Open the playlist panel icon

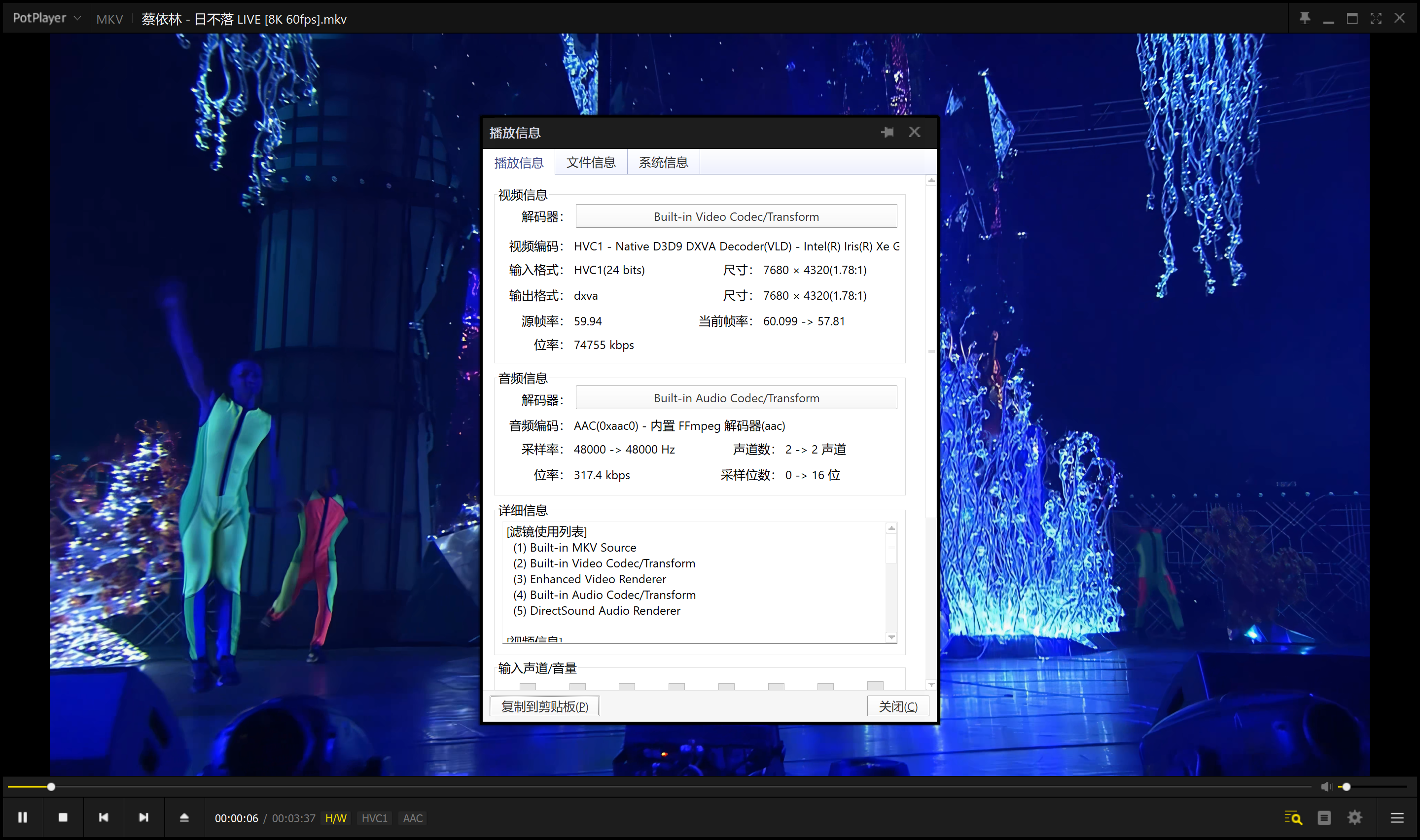tap(1324, 818)
